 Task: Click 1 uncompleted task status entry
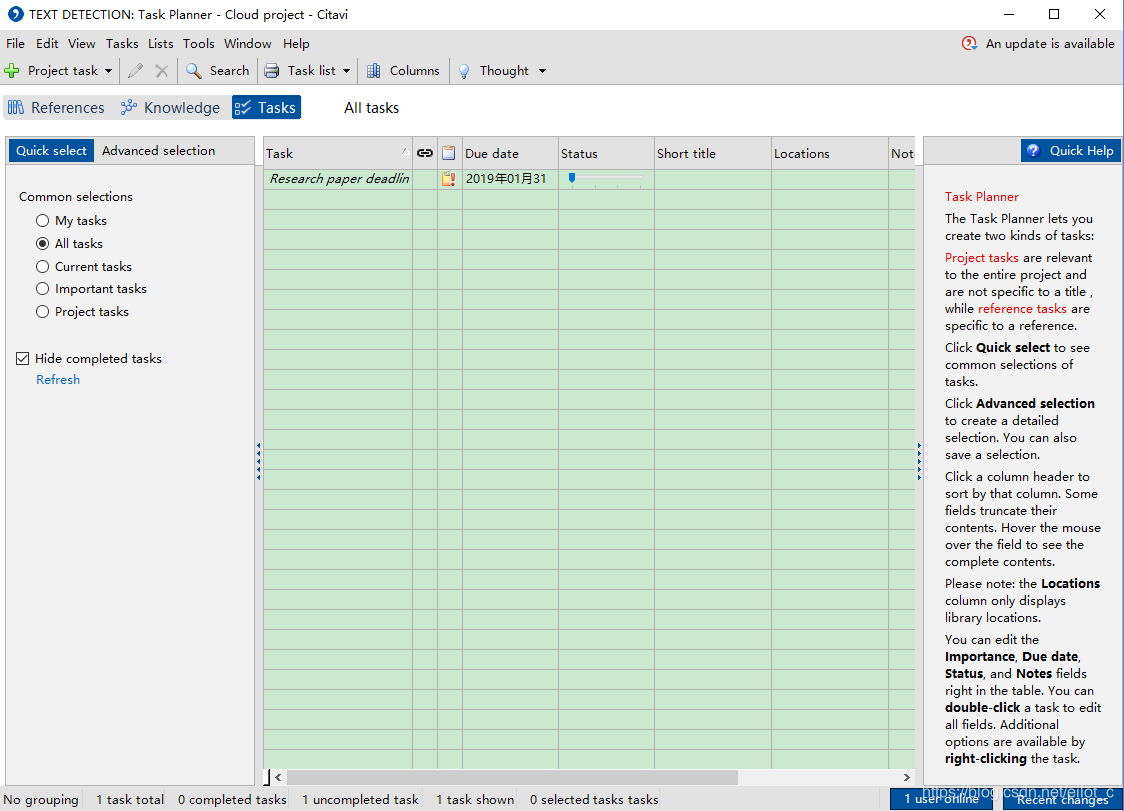[360, 800]
